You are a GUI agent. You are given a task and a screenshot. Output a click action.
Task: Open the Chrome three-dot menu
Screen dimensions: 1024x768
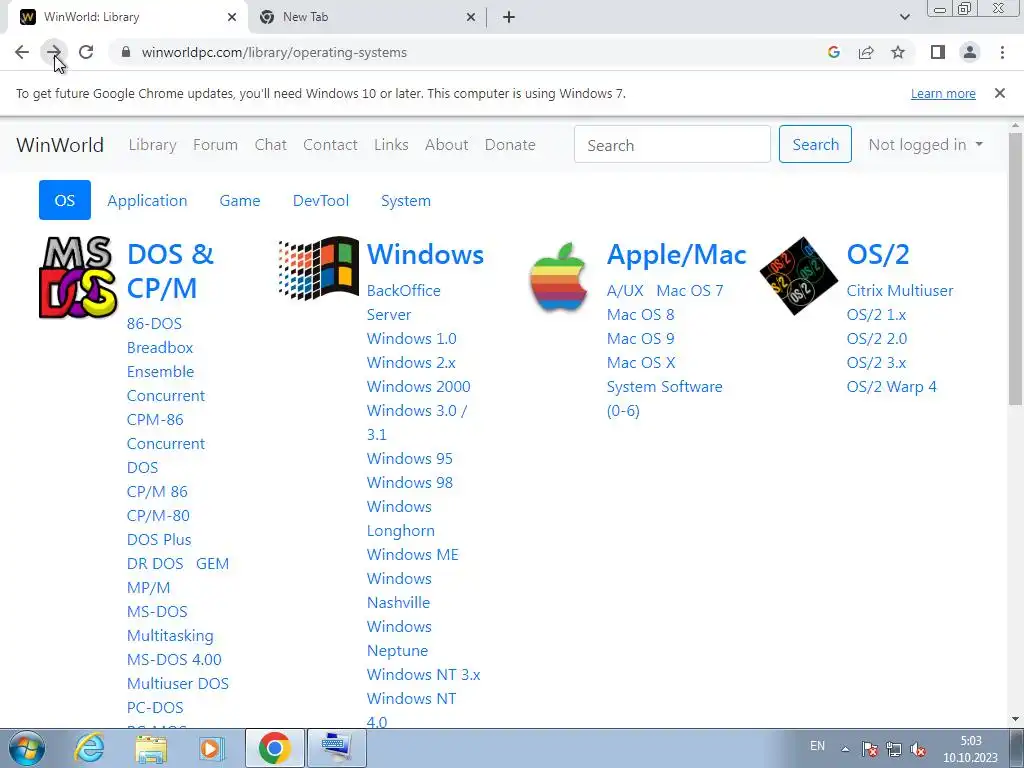(1002, 52)
